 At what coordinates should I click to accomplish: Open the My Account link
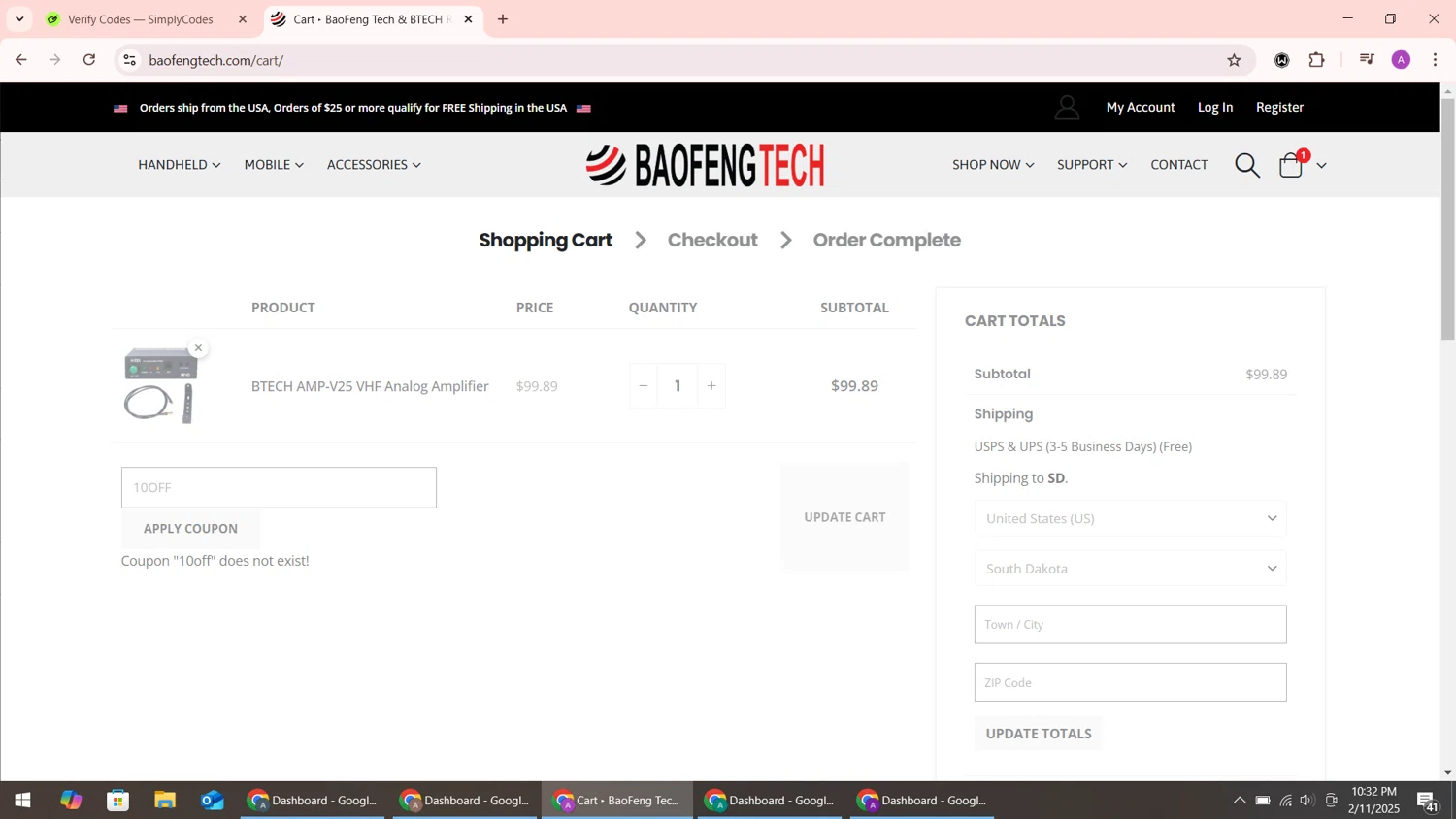(x=1141, y=108)
